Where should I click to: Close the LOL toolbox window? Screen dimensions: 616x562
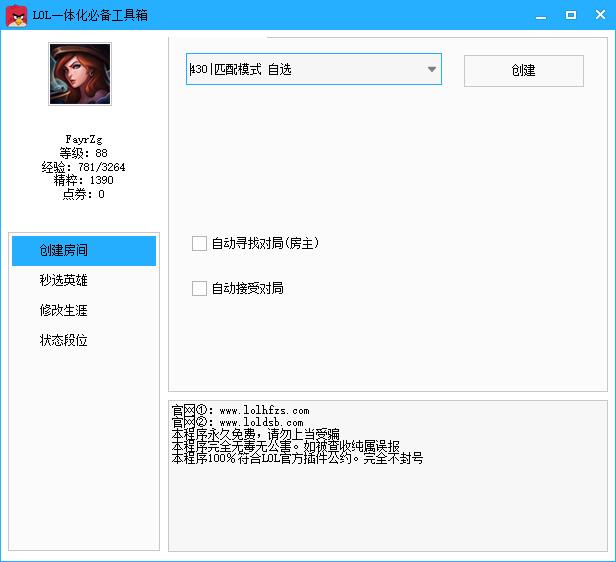point(600,15)
